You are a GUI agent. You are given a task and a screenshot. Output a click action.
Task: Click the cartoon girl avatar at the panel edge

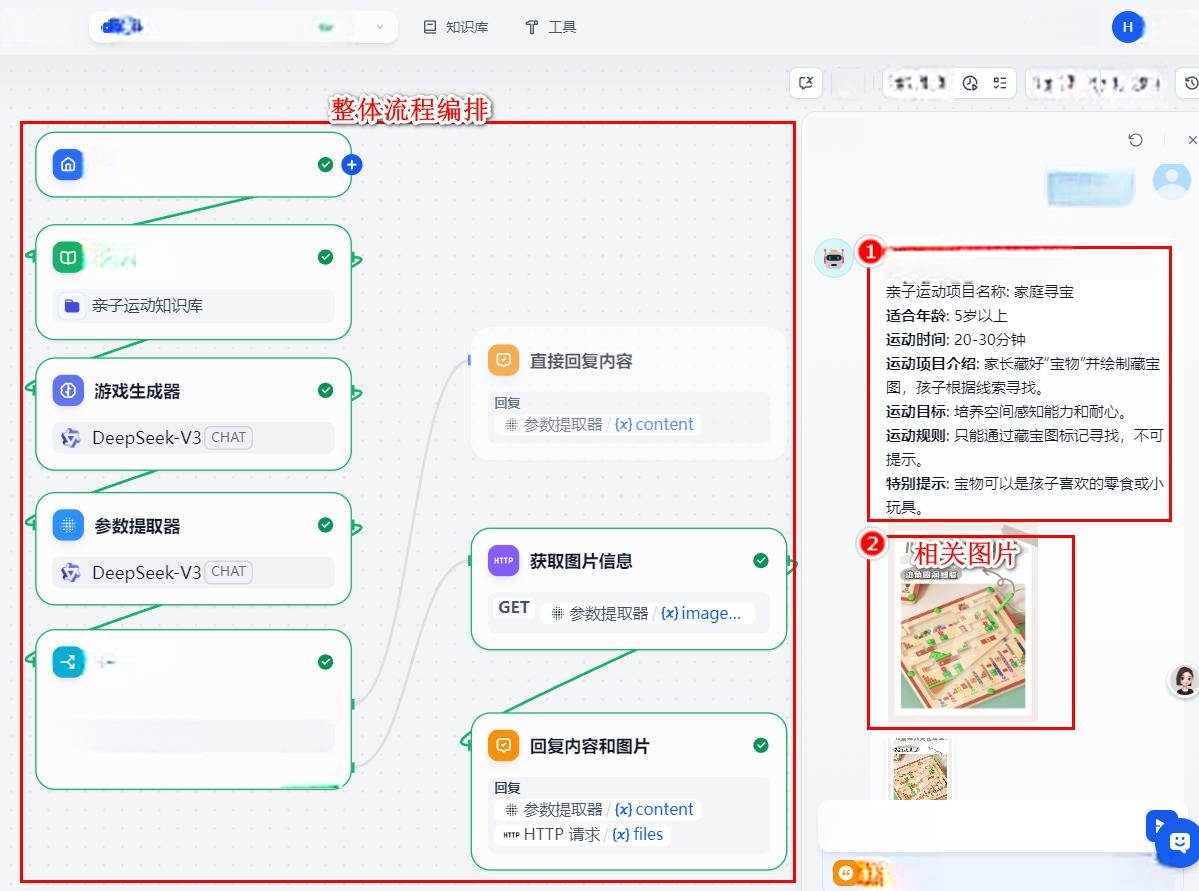(x=1185, y=680)
